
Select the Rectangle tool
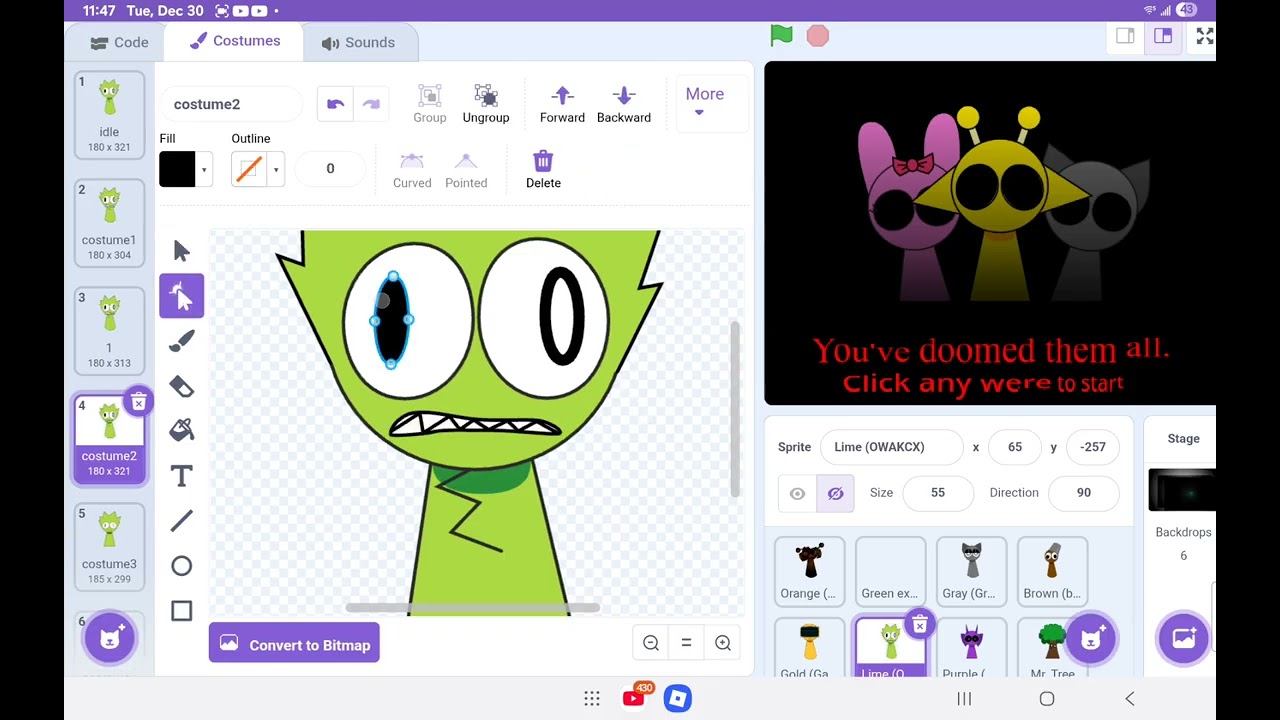181,611
